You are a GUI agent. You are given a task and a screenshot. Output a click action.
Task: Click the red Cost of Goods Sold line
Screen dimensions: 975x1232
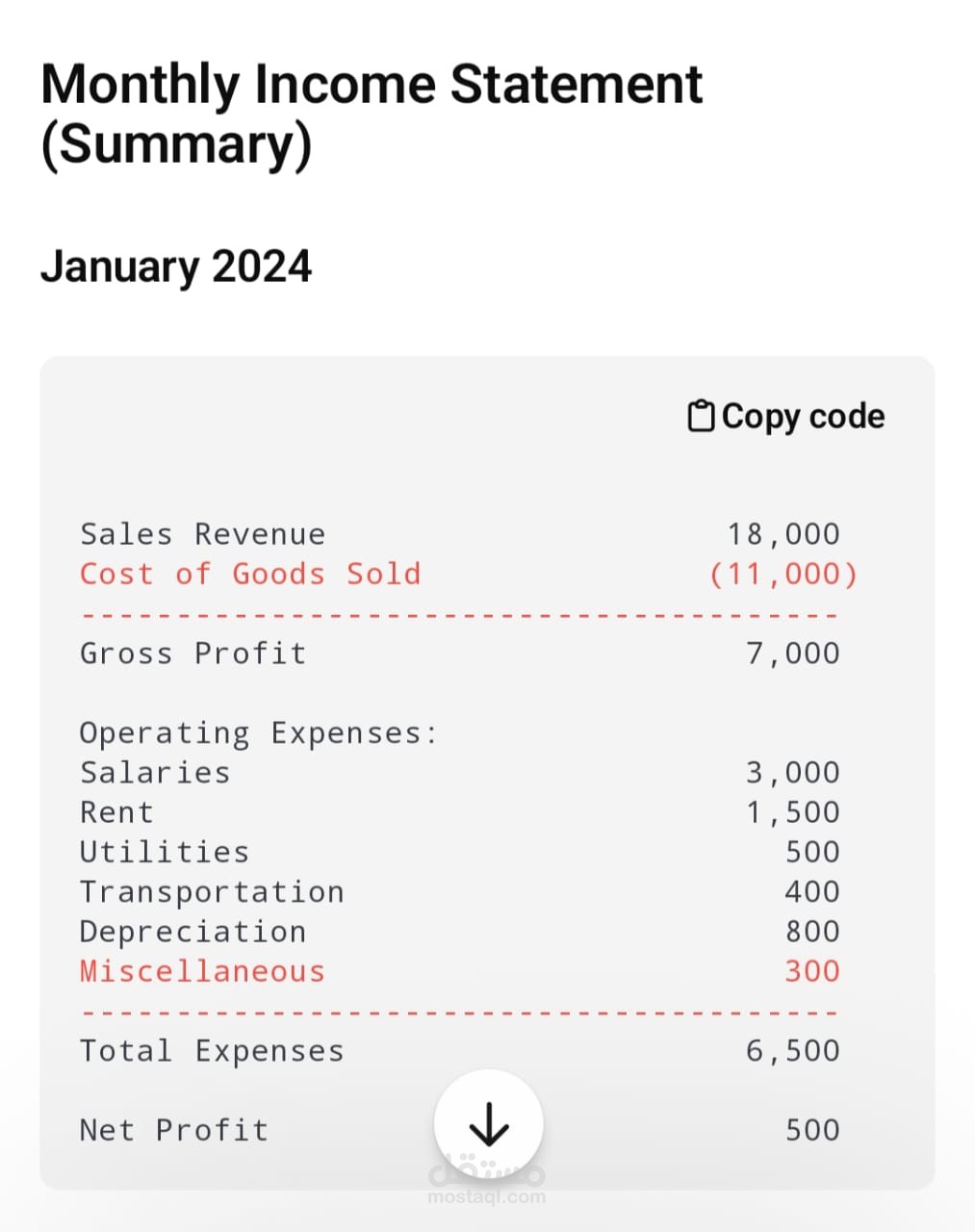pyautogui.click(x=250, y=574)
